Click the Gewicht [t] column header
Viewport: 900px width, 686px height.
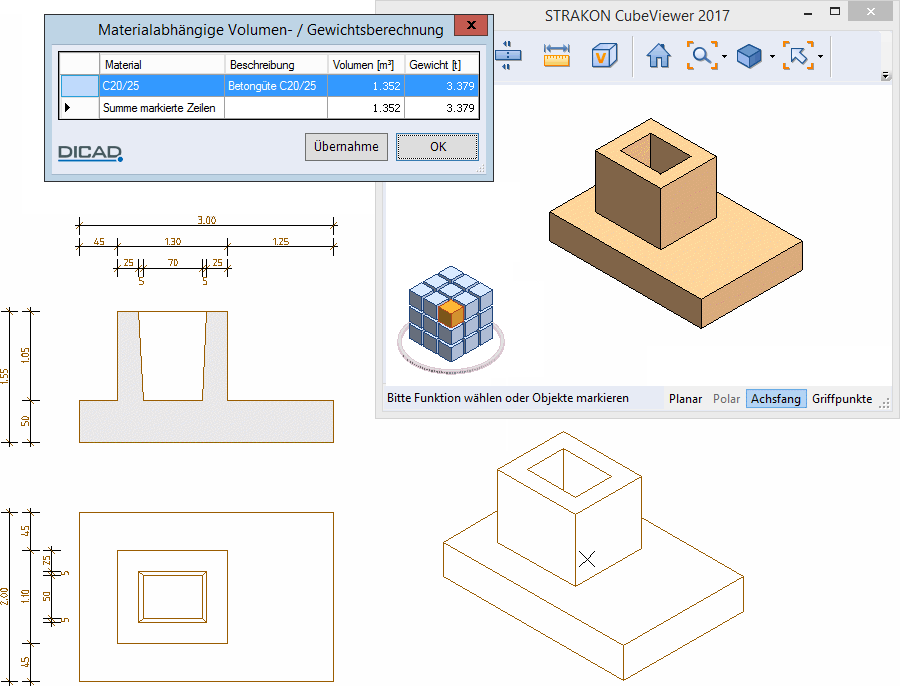pos(441,64)
